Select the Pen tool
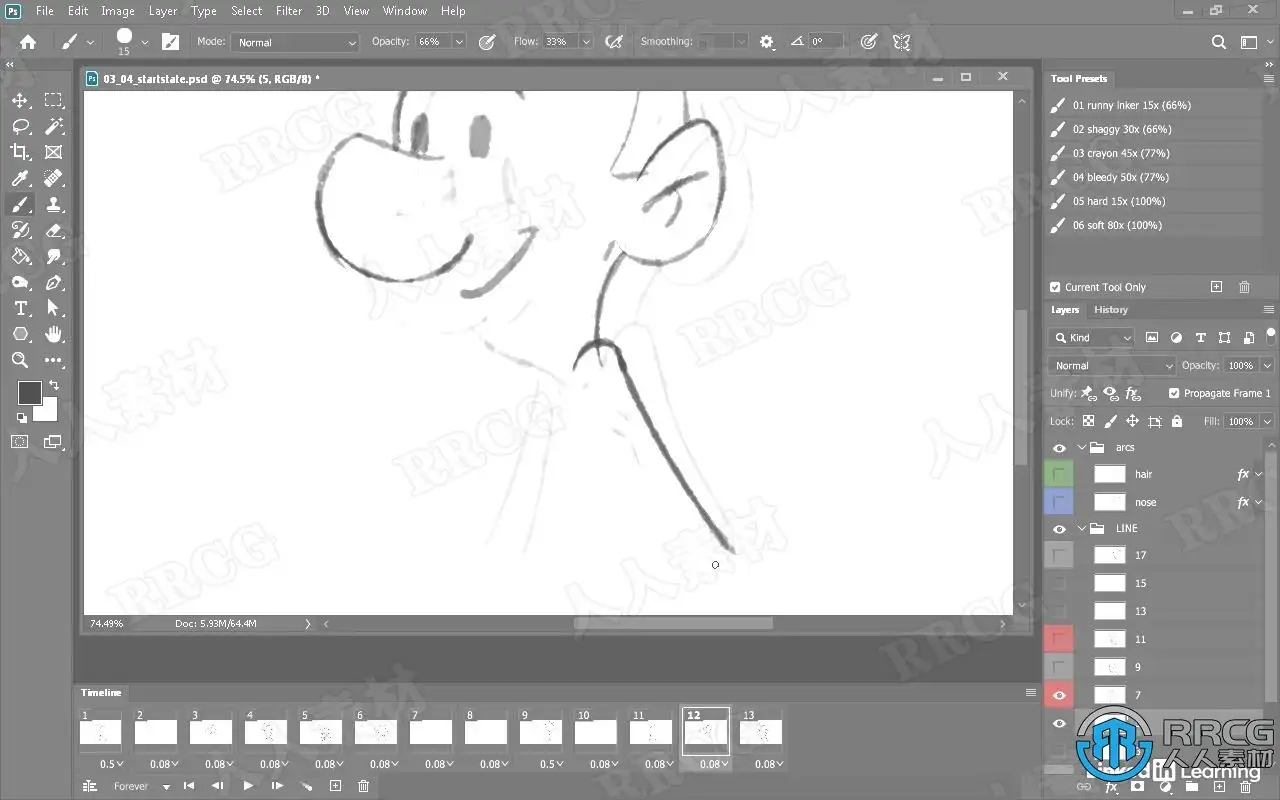 [54, 282]
